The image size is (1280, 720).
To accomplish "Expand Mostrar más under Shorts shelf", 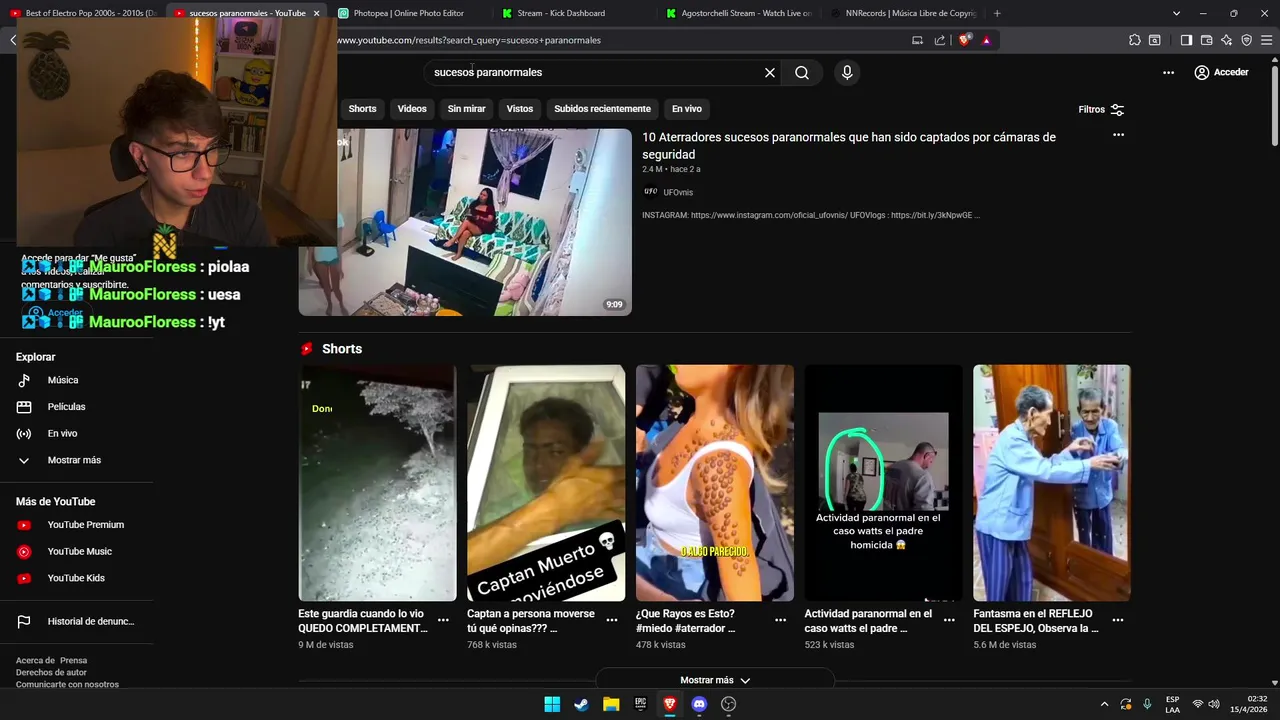I will (715, 680).
